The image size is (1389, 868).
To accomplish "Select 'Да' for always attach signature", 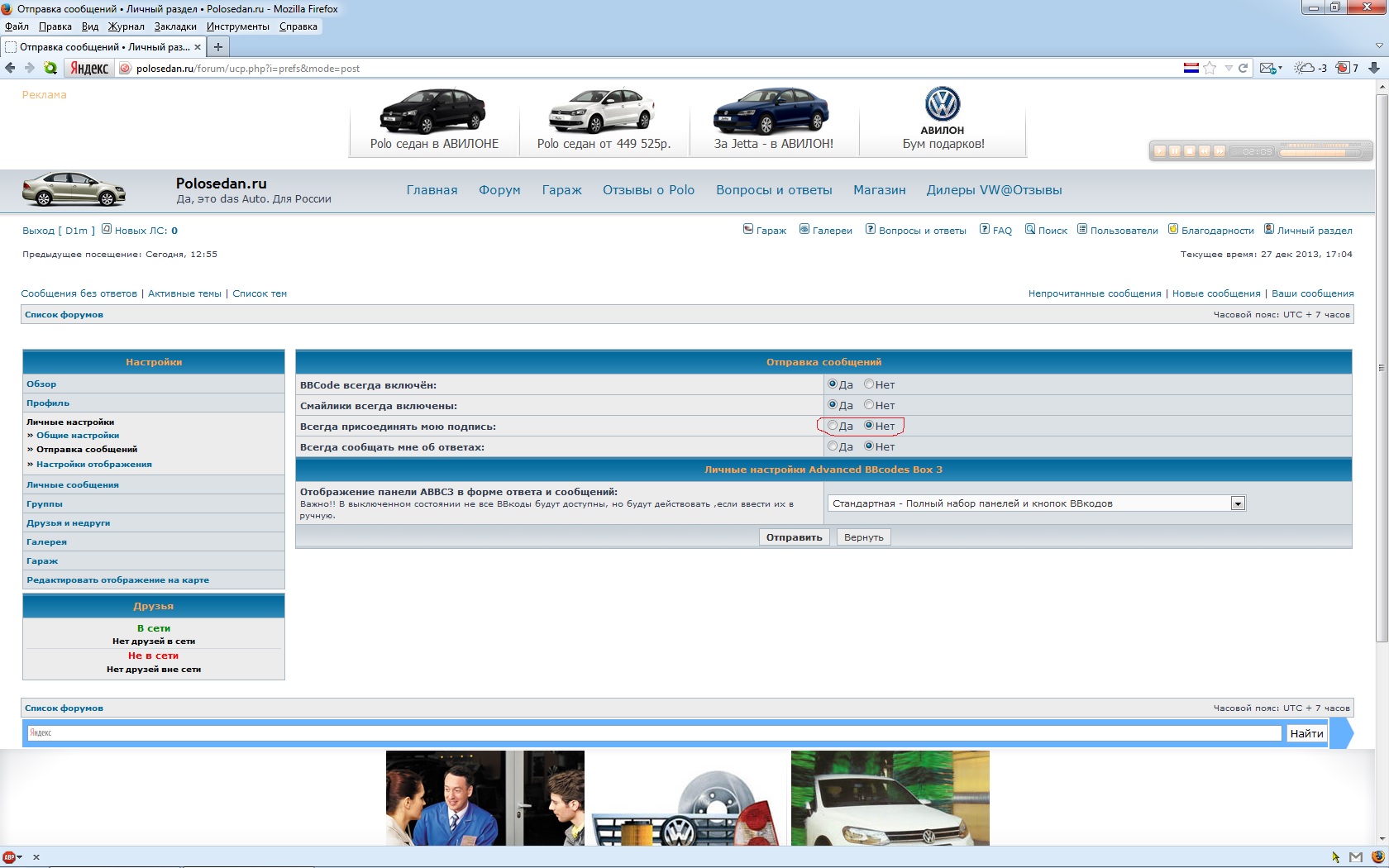I will (833, 426).
